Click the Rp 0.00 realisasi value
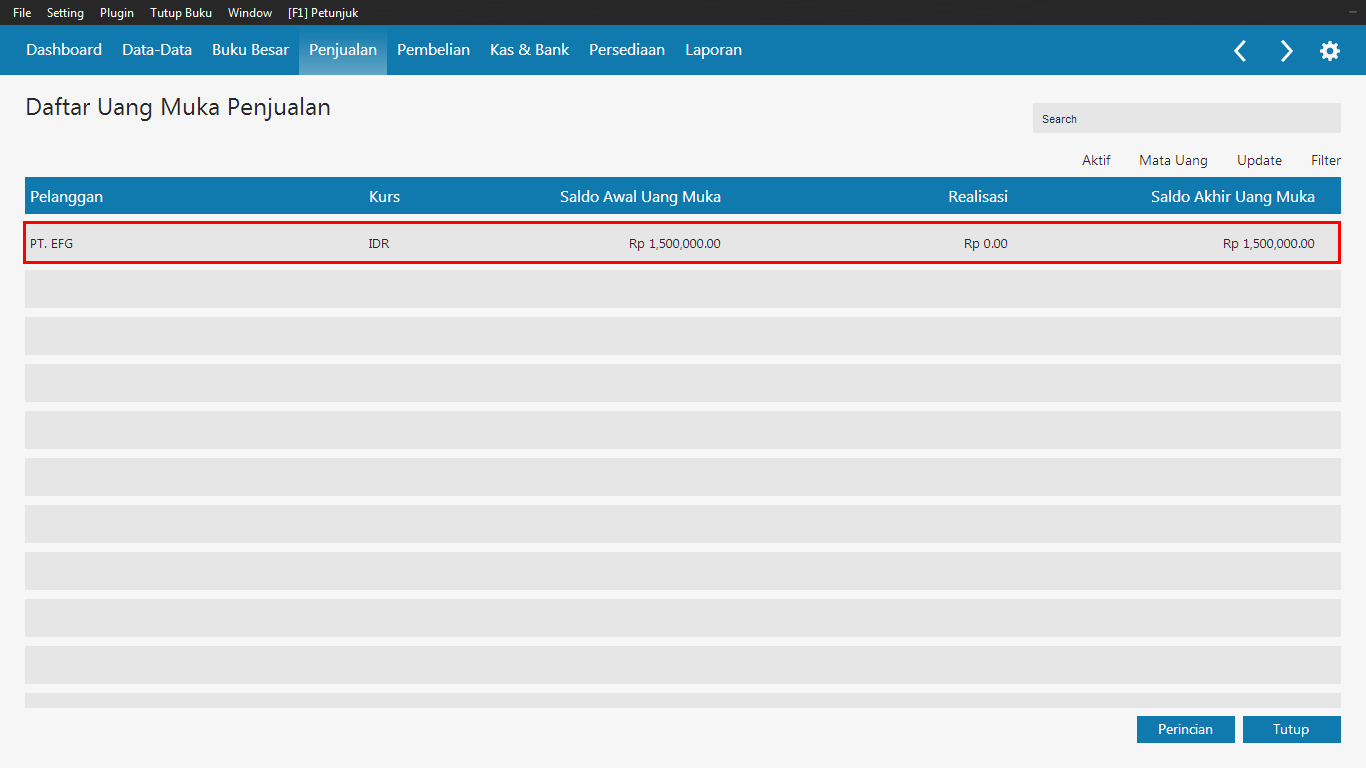This screenshot has height=768, width=1366. 985,243
